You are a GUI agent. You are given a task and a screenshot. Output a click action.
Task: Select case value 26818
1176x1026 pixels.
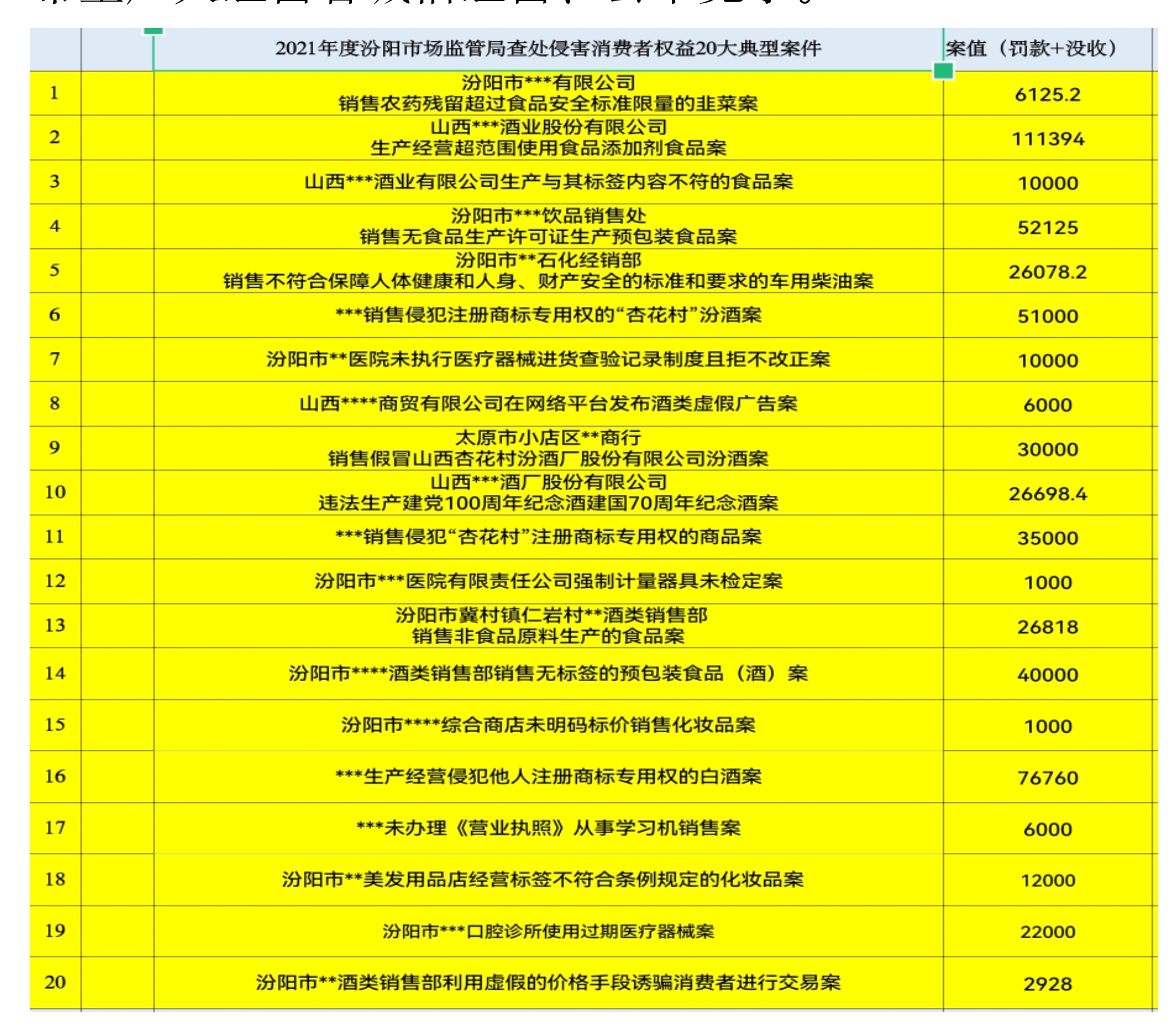(1047, 626)
